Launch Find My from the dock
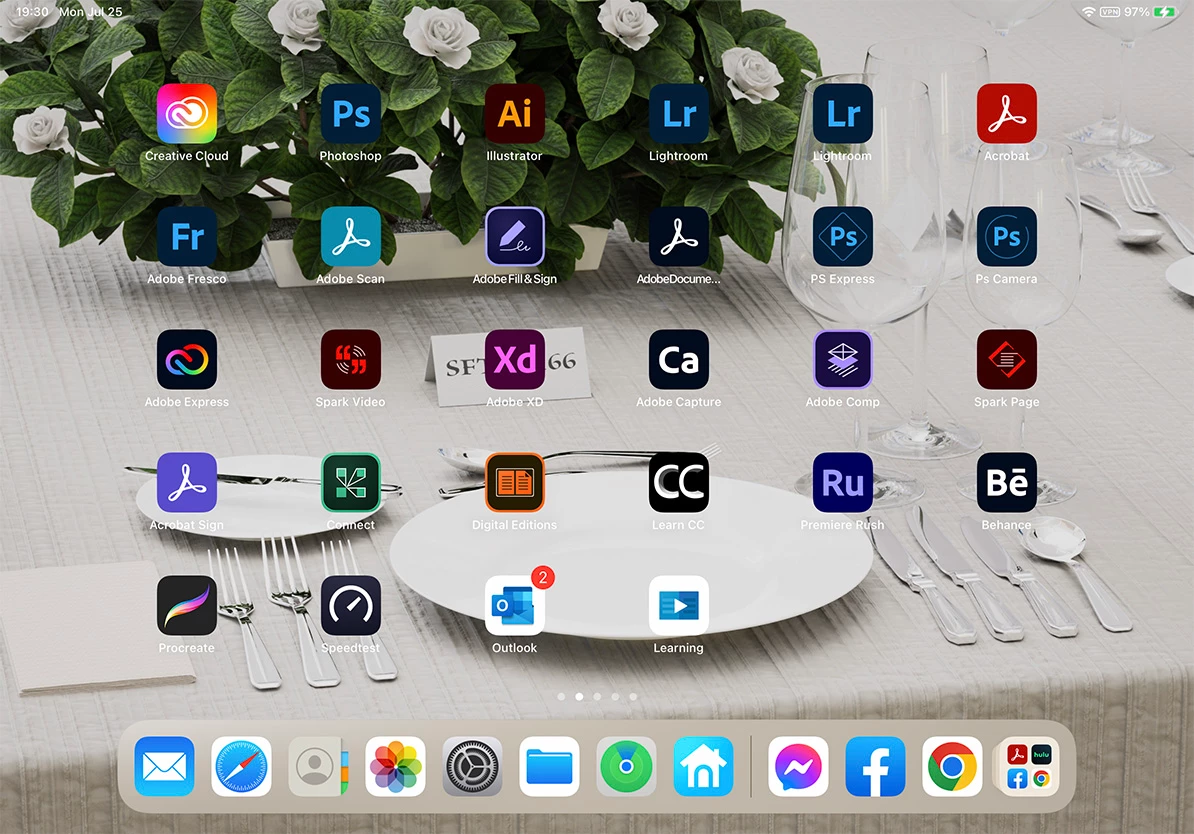 626,766
